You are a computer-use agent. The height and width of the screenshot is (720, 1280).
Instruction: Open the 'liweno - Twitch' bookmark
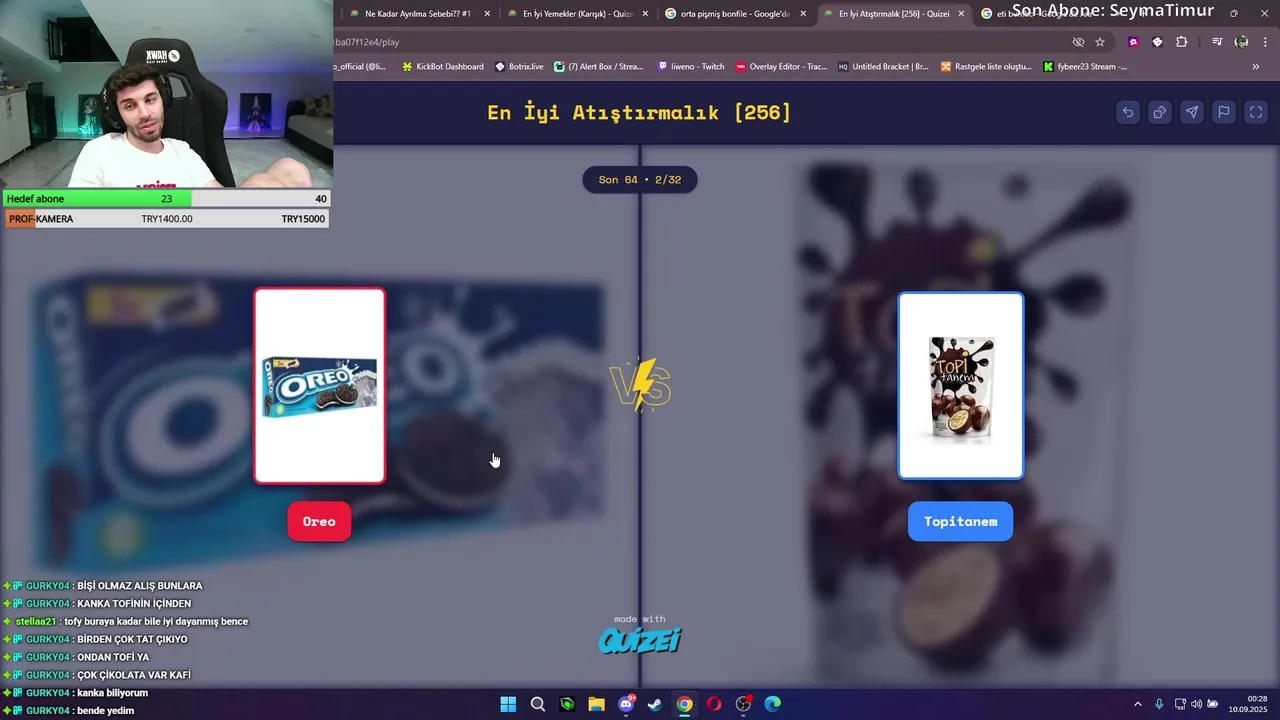[691, 67]
